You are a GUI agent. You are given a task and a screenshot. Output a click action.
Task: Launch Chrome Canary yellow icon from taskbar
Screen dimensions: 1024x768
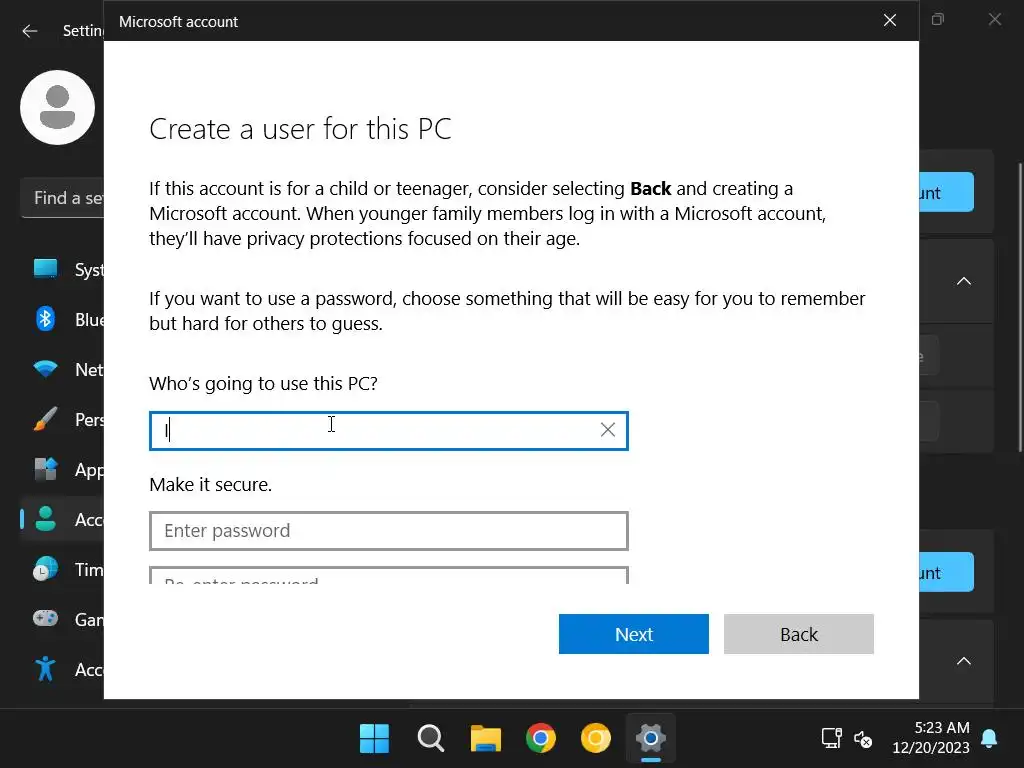596,739
